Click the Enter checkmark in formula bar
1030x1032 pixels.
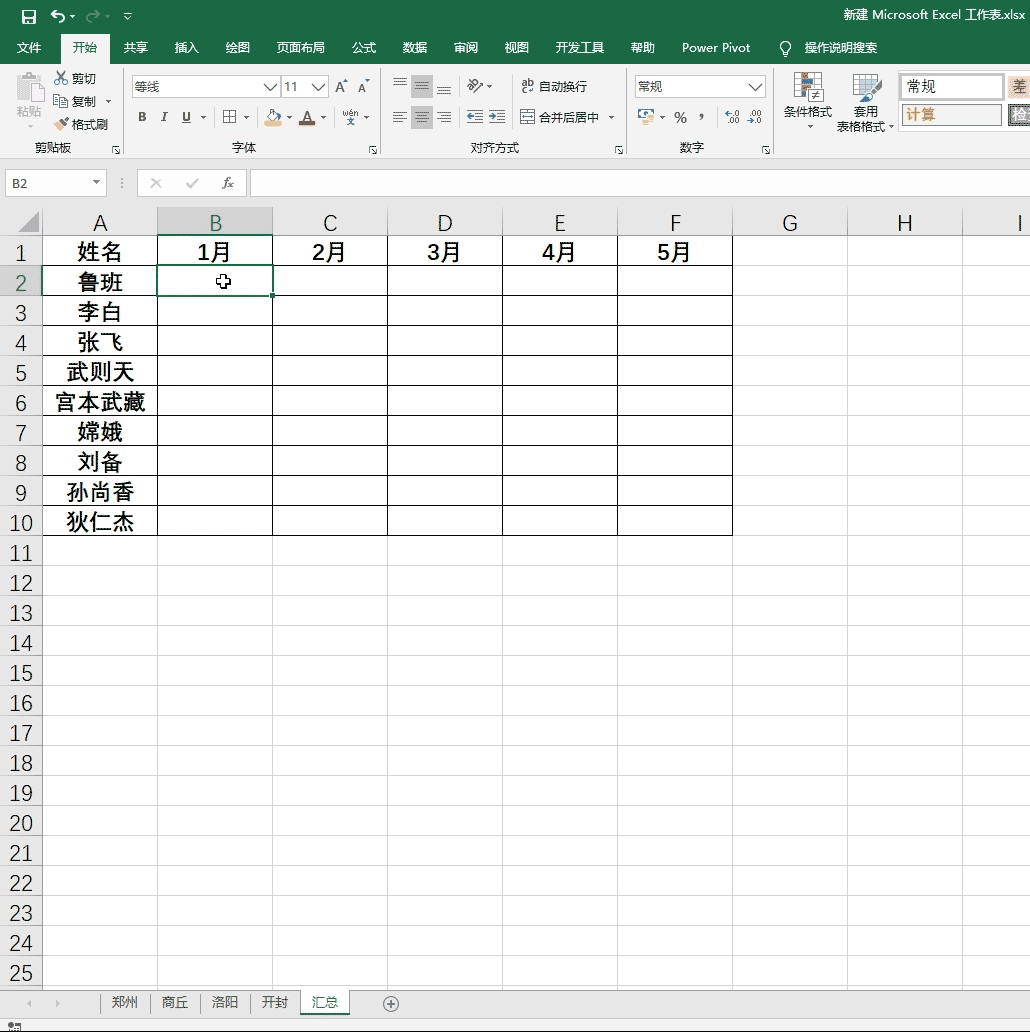192,183
